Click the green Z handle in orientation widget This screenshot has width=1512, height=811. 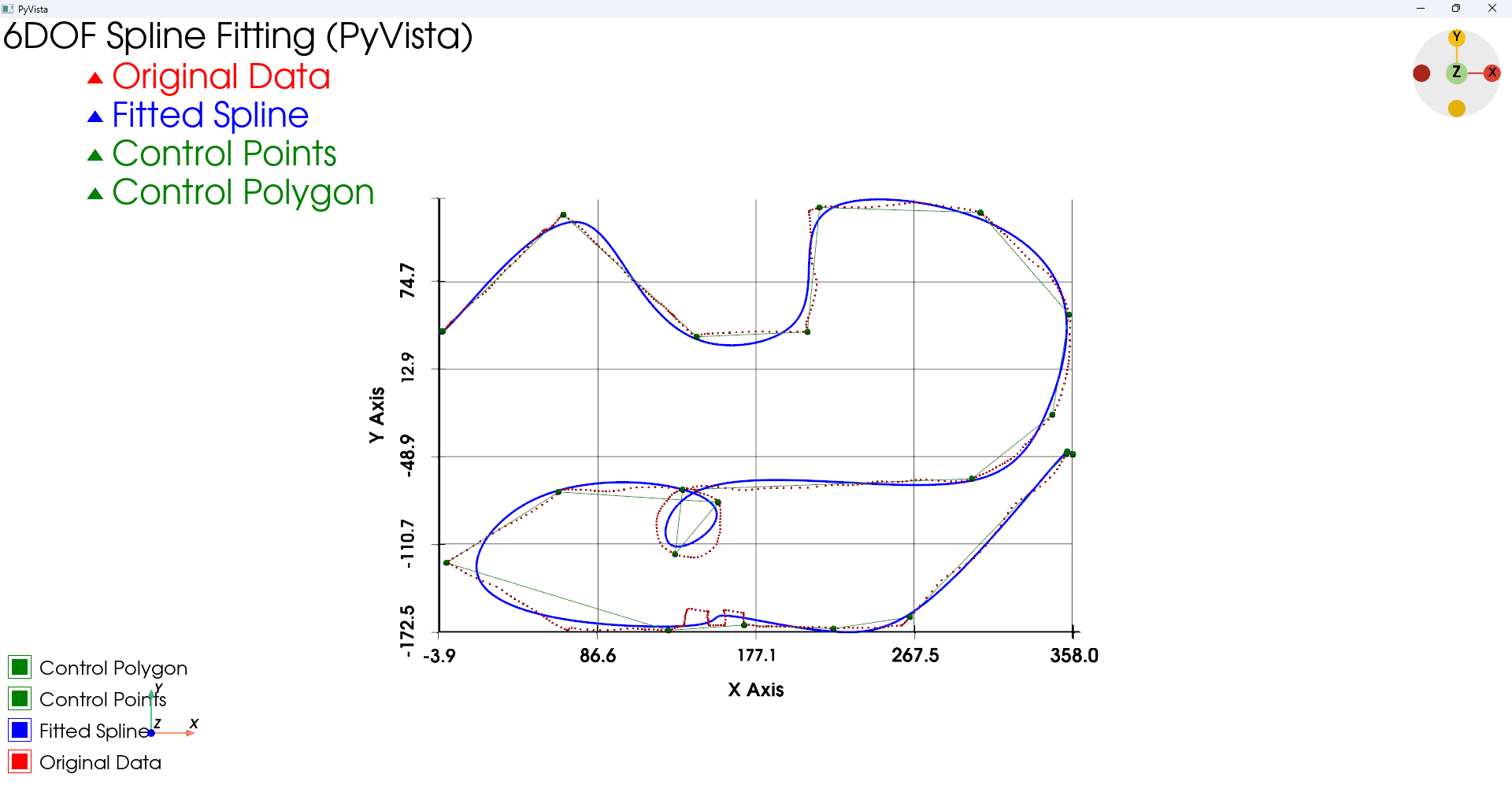pyautogui.click(x=1456, y=72)
